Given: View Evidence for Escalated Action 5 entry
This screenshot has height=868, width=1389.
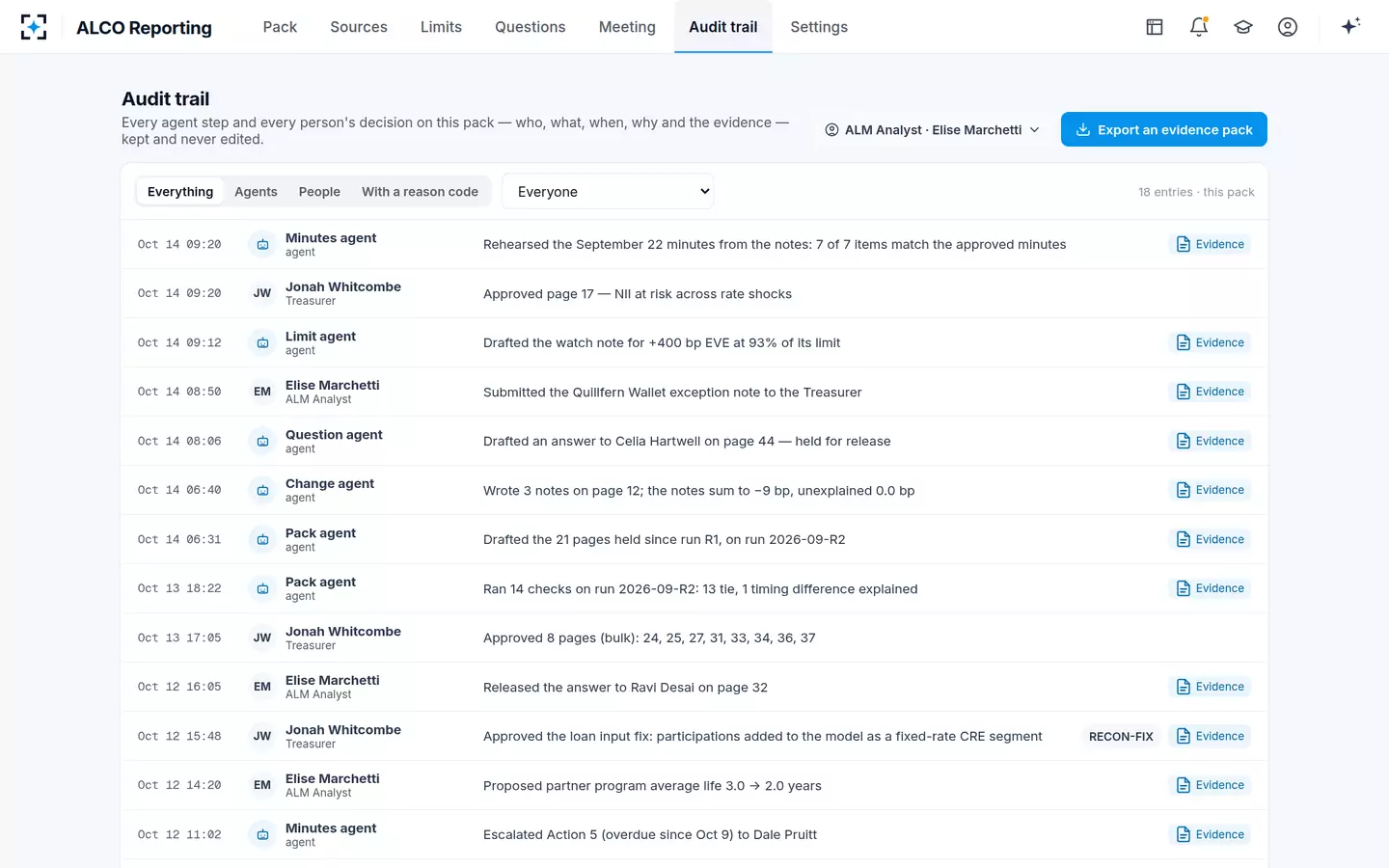Looking at the screenshot, I should [1210, 835].
